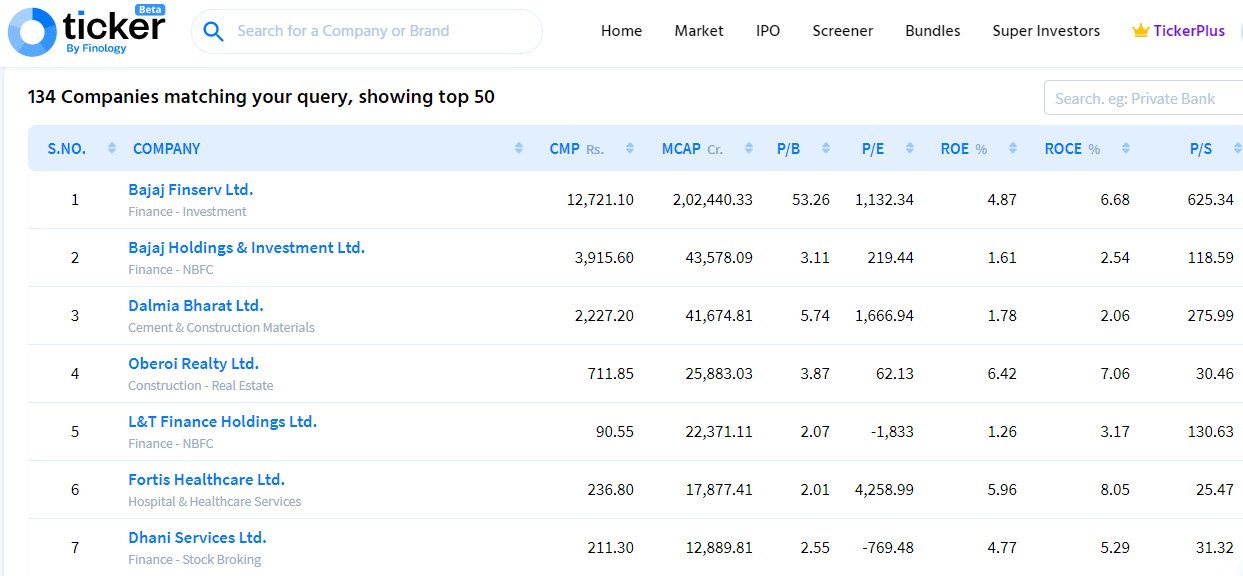Image resolution: width=1243 pixels, height=576 pixels.
Task: Sort by S.NO. column arrows
Action: tap(112, 148)
